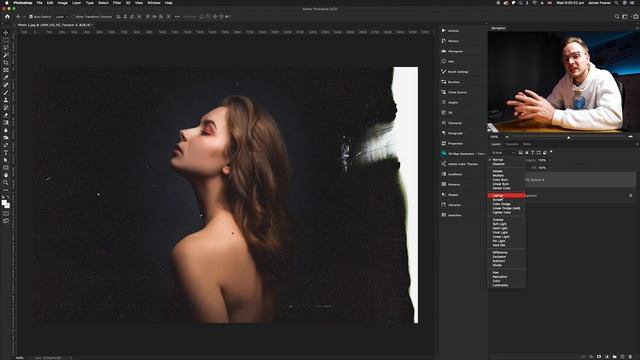Choose the Lighten blend mode
The height and width of the screenshot is (360, 640).
pos(506,196)
